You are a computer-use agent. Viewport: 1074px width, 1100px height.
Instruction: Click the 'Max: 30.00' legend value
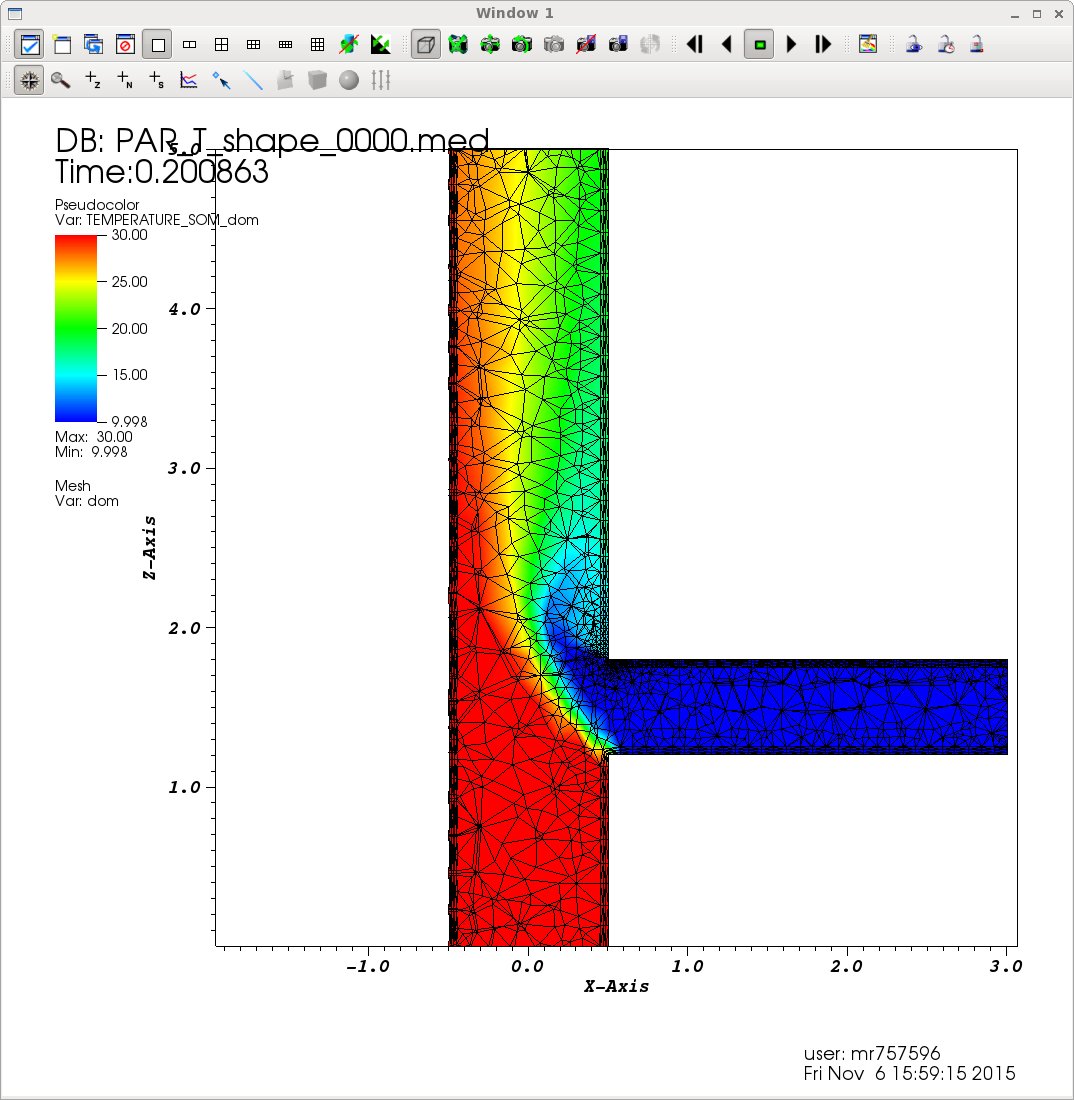click(x=93, y=436)
